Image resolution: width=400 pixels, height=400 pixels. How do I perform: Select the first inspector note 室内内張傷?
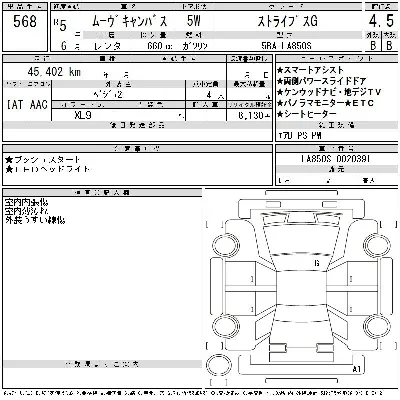click(x=26, y=202)
